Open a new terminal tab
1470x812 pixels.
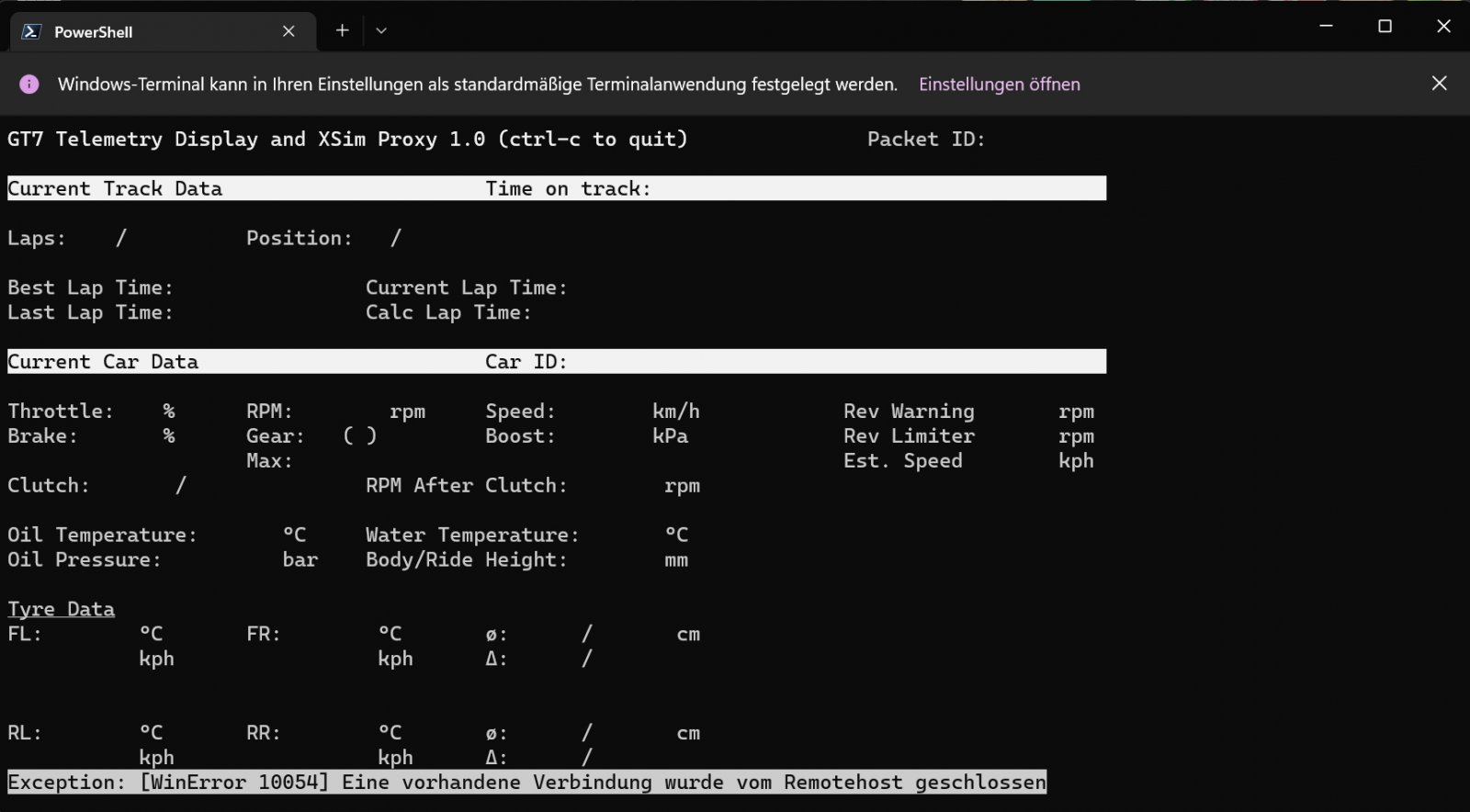point(342,30)
